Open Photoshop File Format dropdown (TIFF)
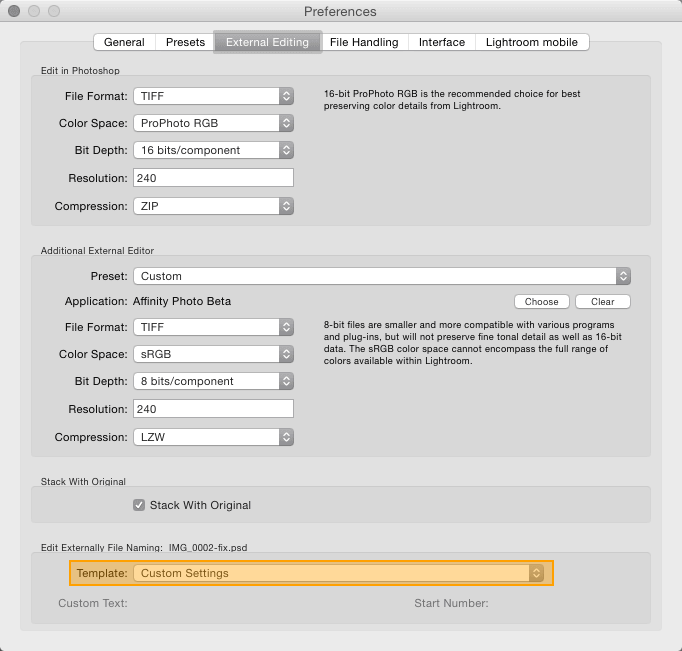 coord(214,96)
